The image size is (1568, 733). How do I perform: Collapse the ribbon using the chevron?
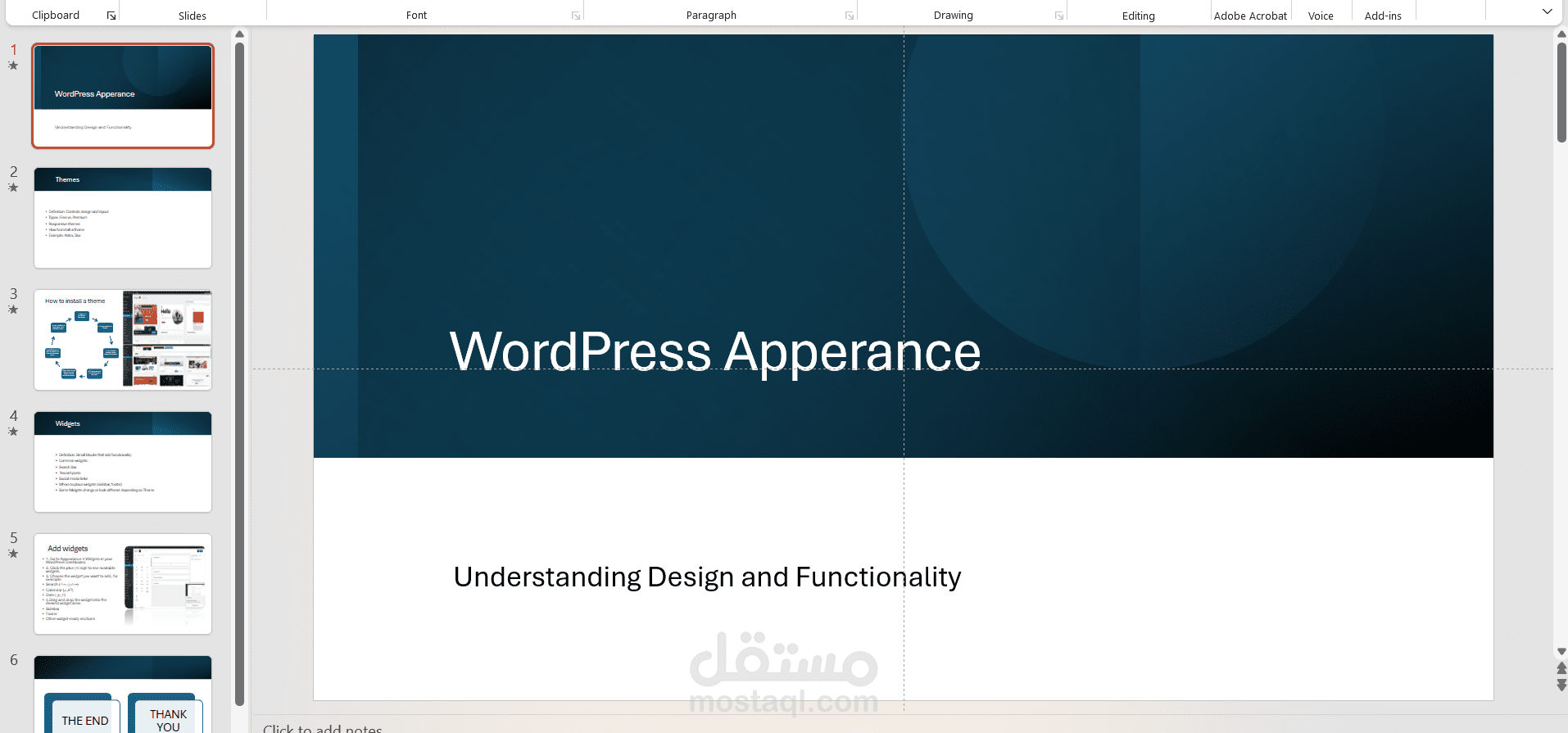tap(1547, 11)
